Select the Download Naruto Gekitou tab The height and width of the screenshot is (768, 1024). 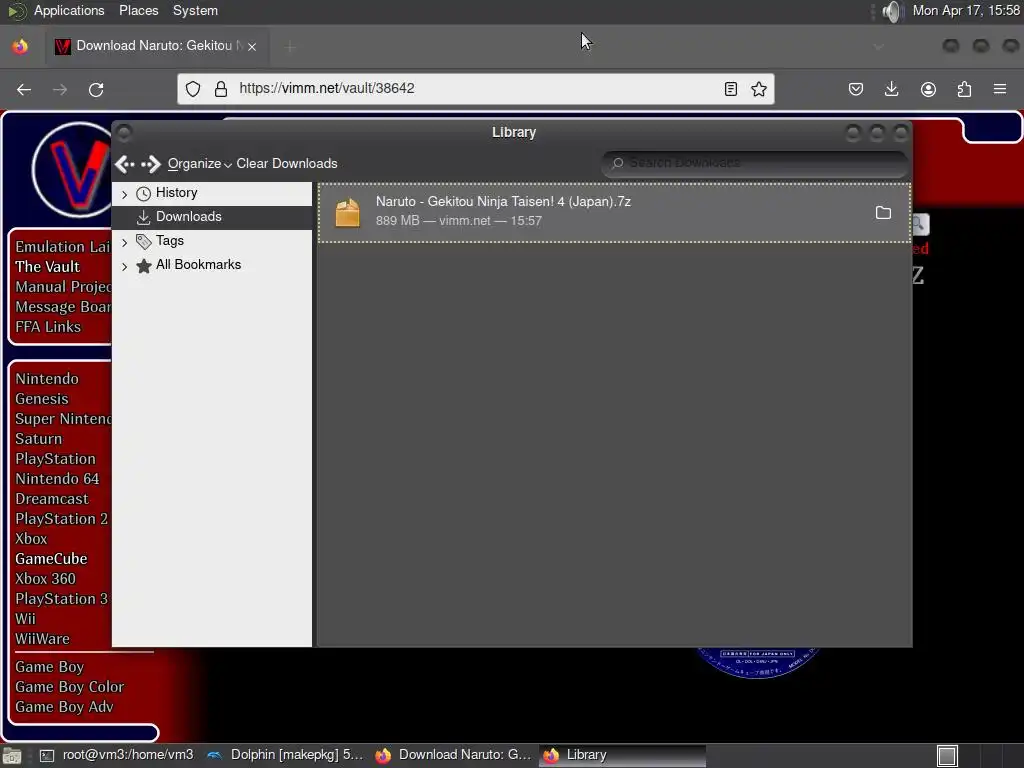pyautogui.click(x=157, y=46)
